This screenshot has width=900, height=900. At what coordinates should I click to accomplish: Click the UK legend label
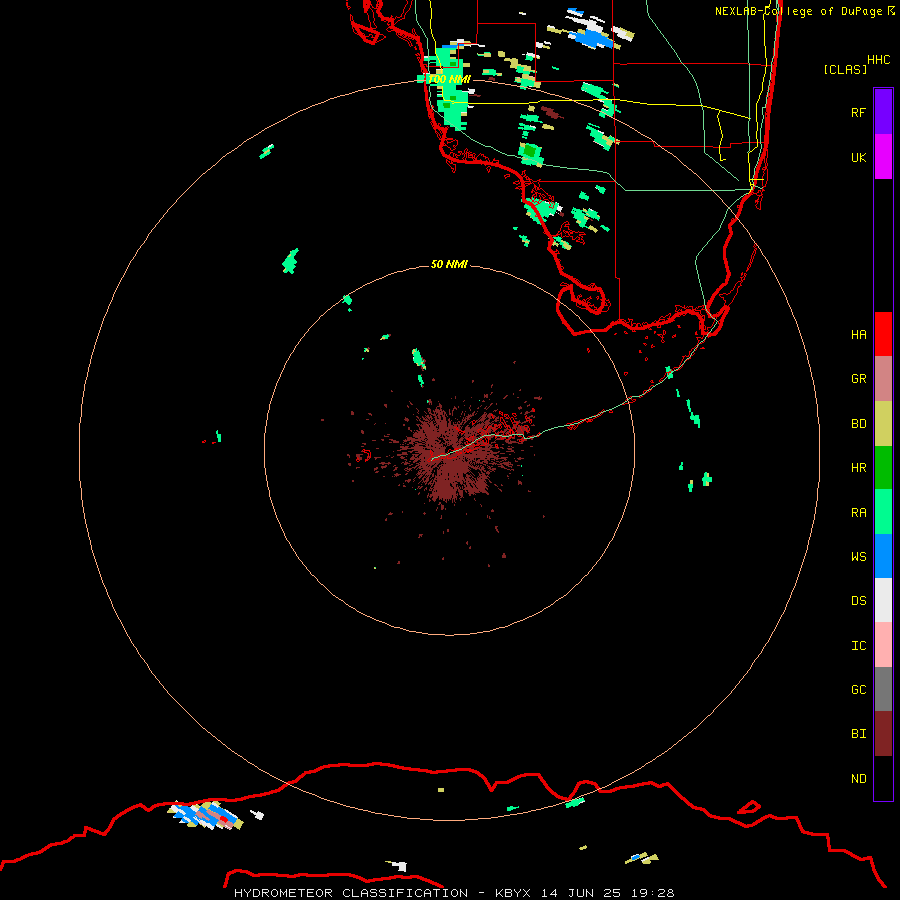[x=858, y=157]
